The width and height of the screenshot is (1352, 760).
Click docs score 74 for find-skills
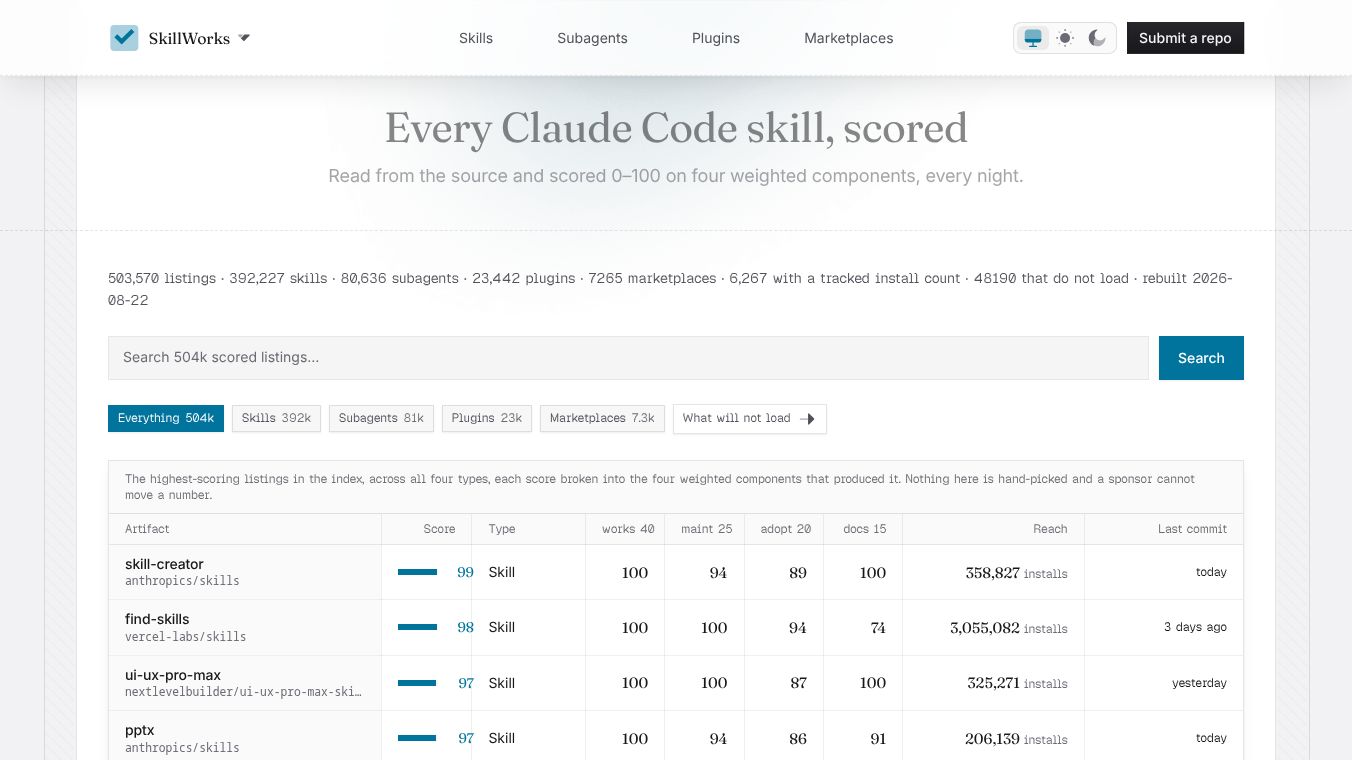coord(878,628)
